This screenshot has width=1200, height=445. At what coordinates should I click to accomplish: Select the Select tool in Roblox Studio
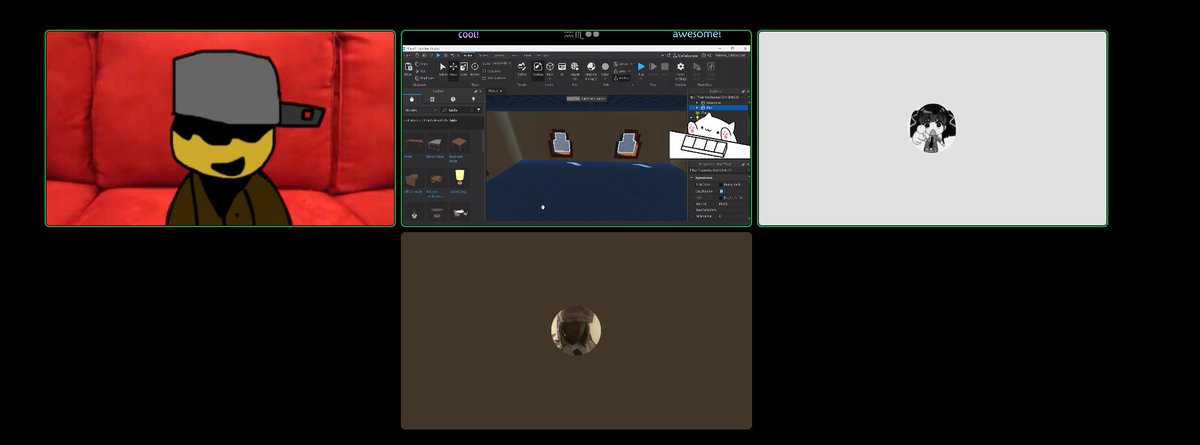(443, 68)
